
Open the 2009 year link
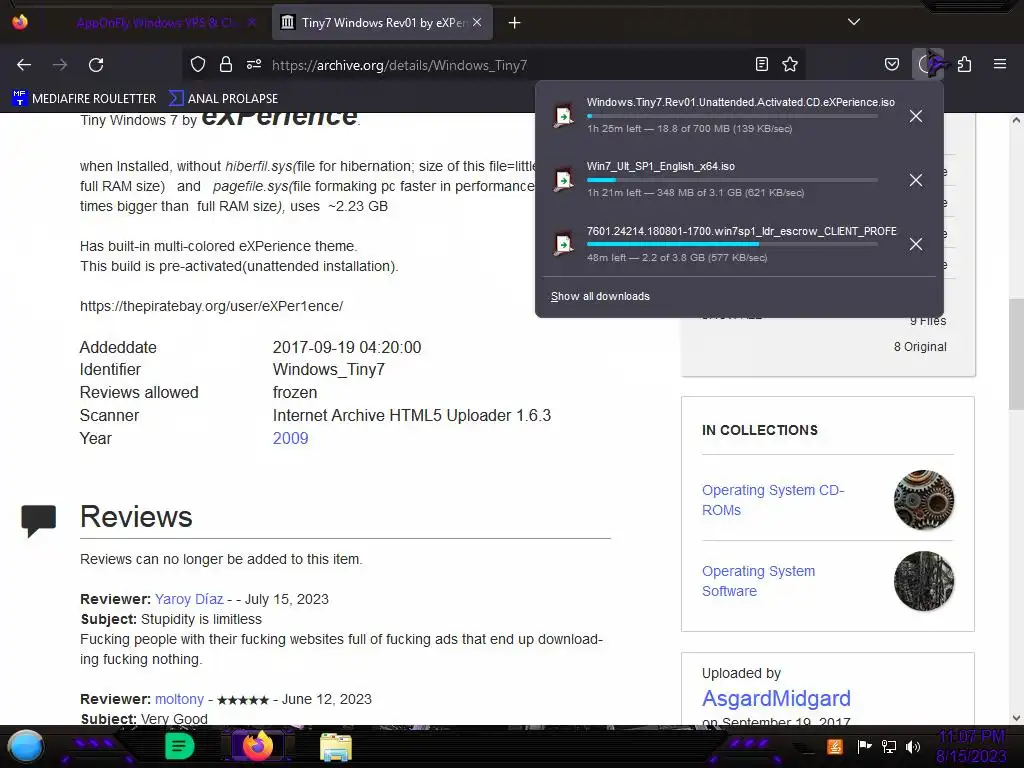click(x=291, y=438)
